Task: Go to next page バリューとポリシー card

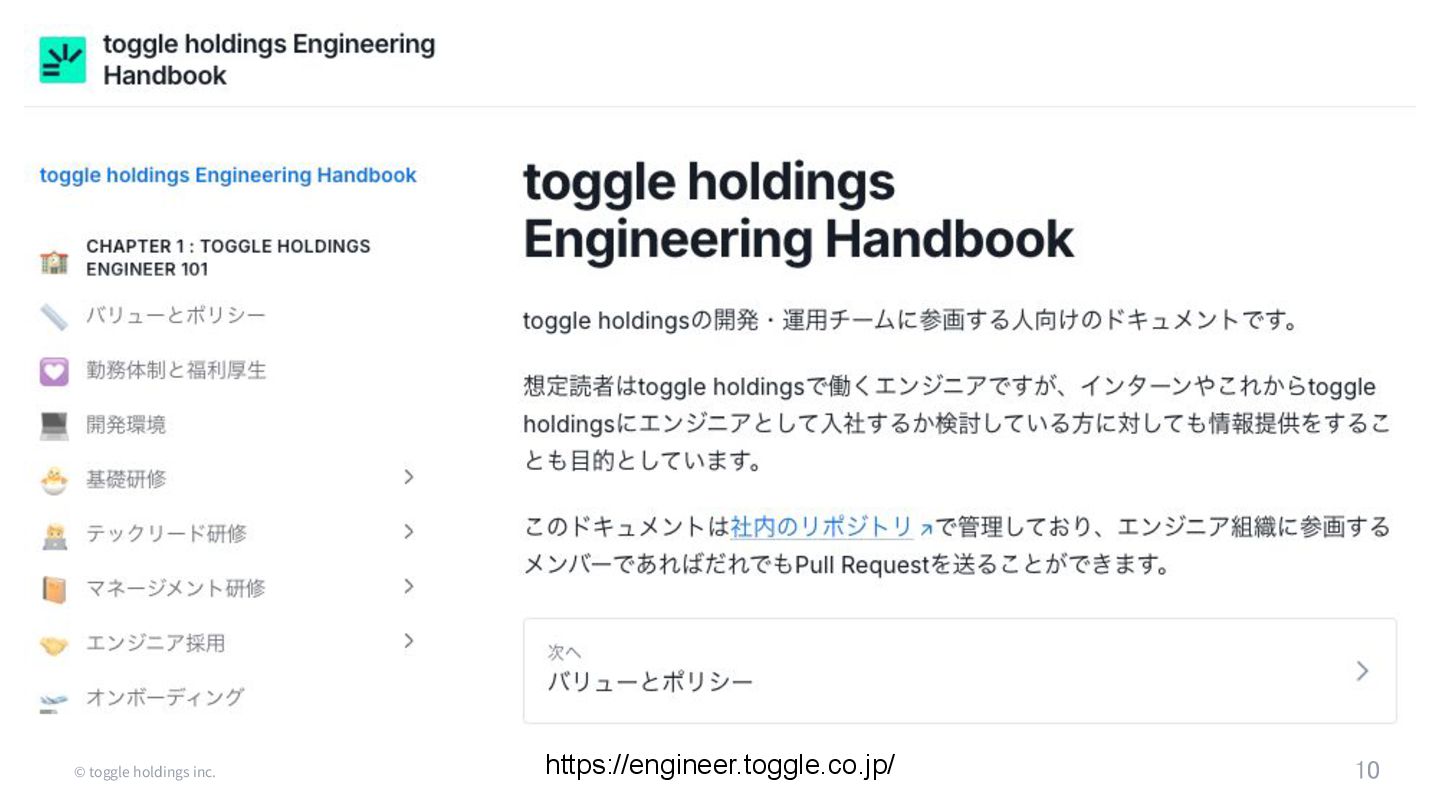Action: [x=959, y=671]
